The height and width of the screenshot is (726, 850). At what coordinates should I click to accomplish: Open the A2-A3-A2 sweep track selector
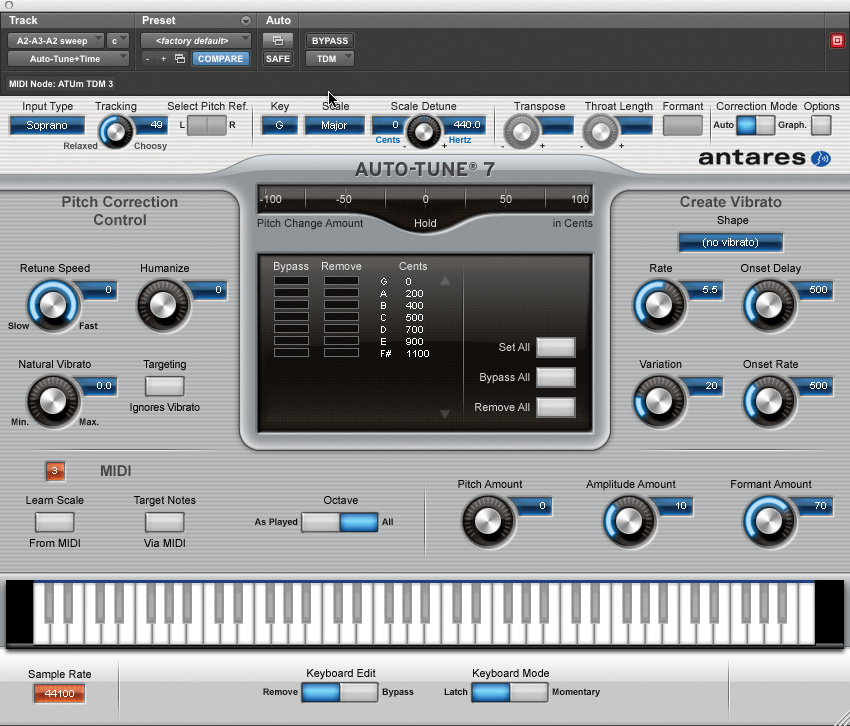[x=56, y=41]
